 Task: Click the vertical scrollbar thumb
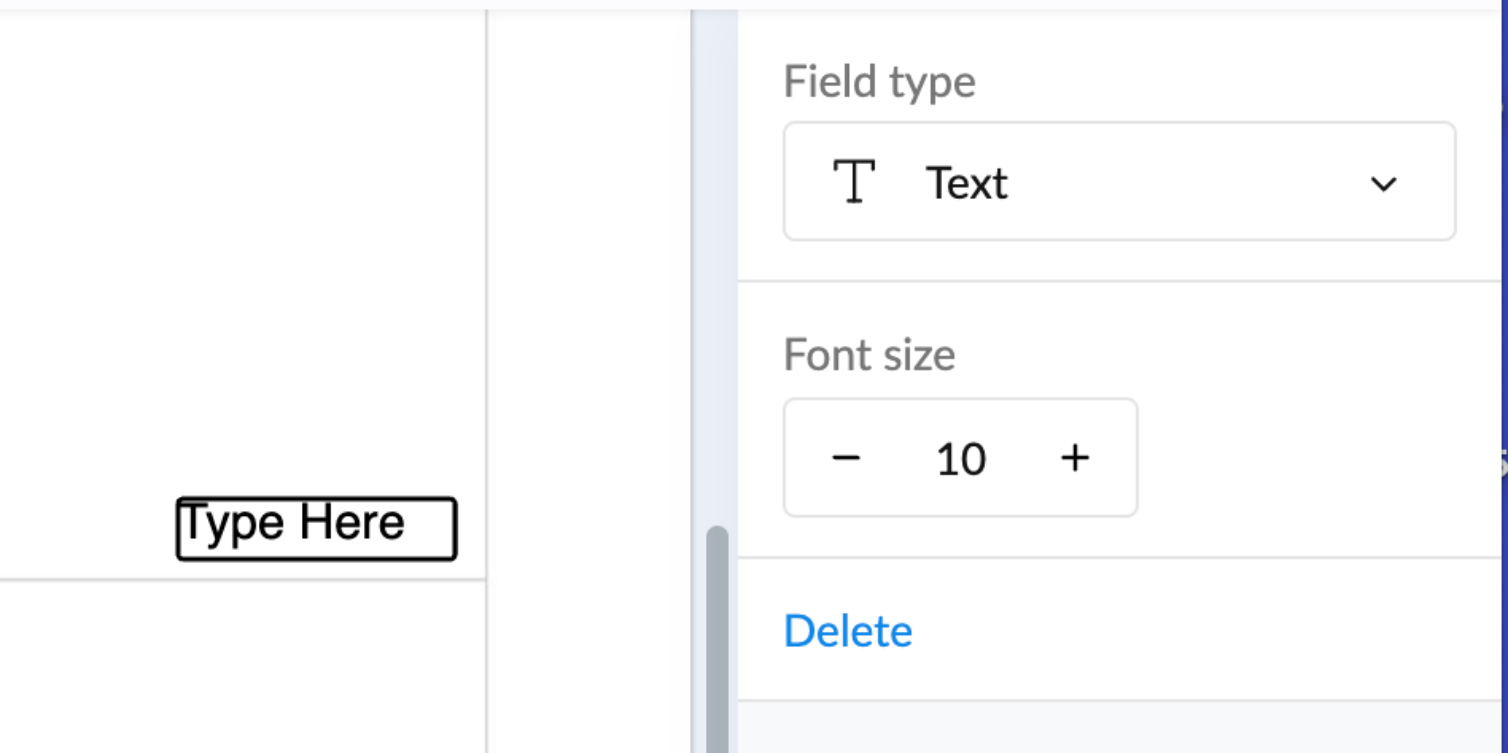[x=717, y=640]
